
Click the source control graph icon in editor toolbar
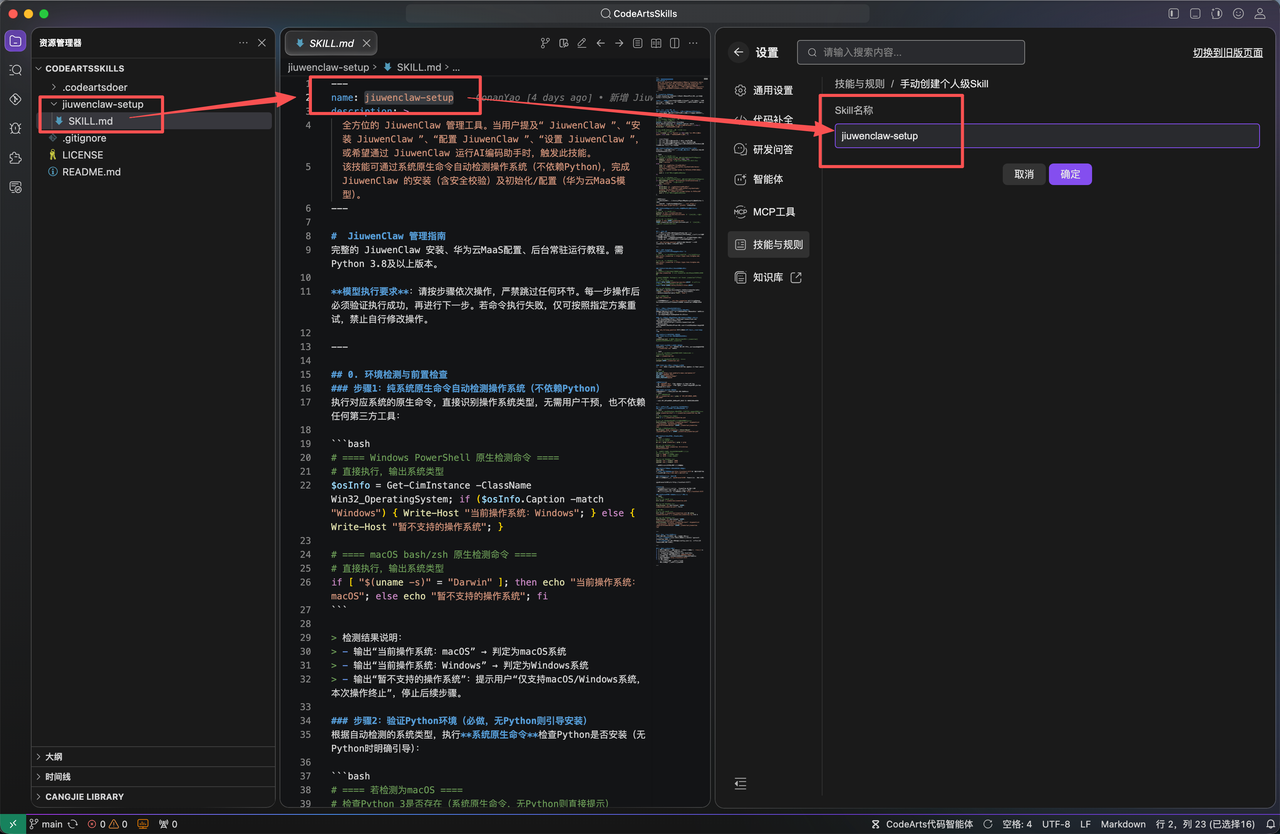coord(545,43)
